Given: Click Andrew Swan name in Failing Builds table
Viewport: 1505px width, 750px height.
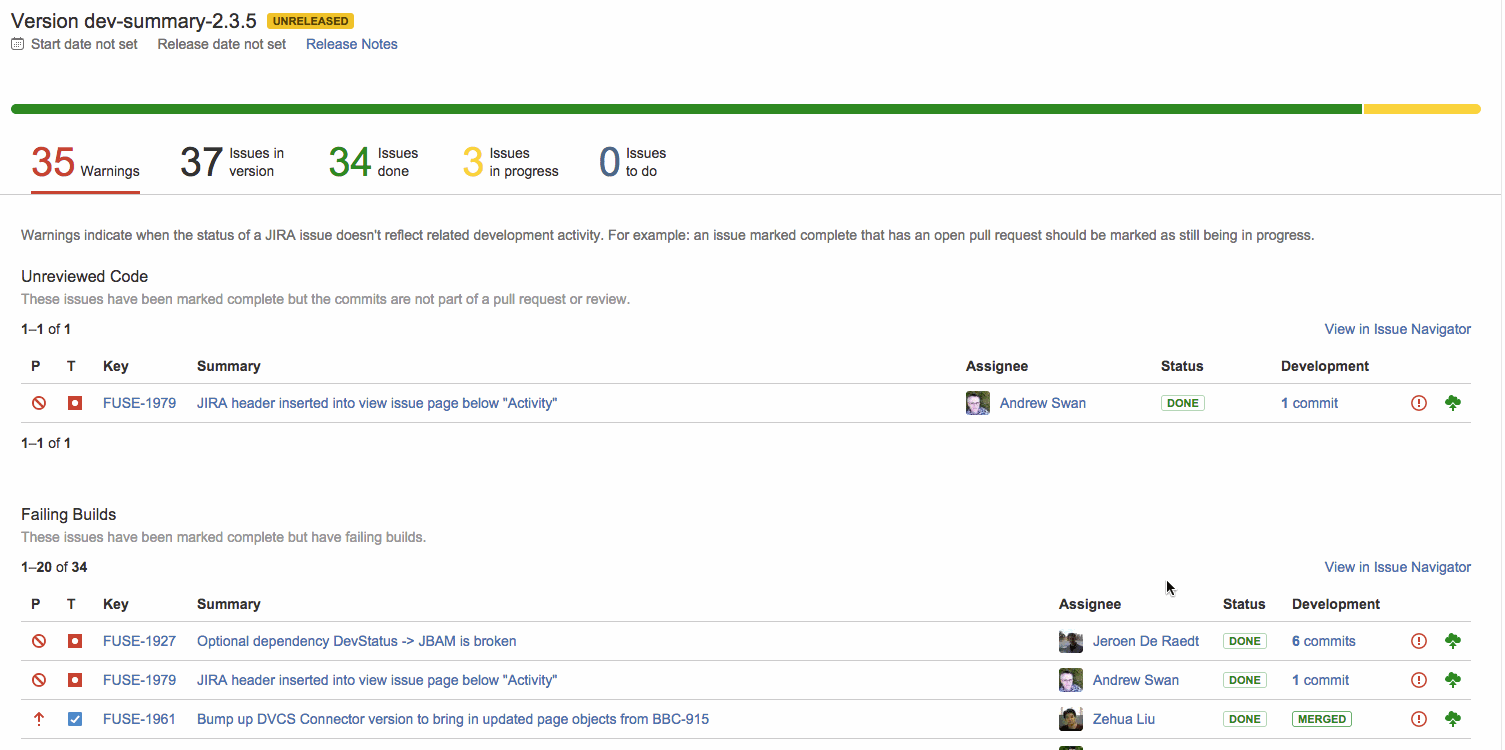Looking at the screenshot, I should pyautogui.click(x=1136, y=680).
